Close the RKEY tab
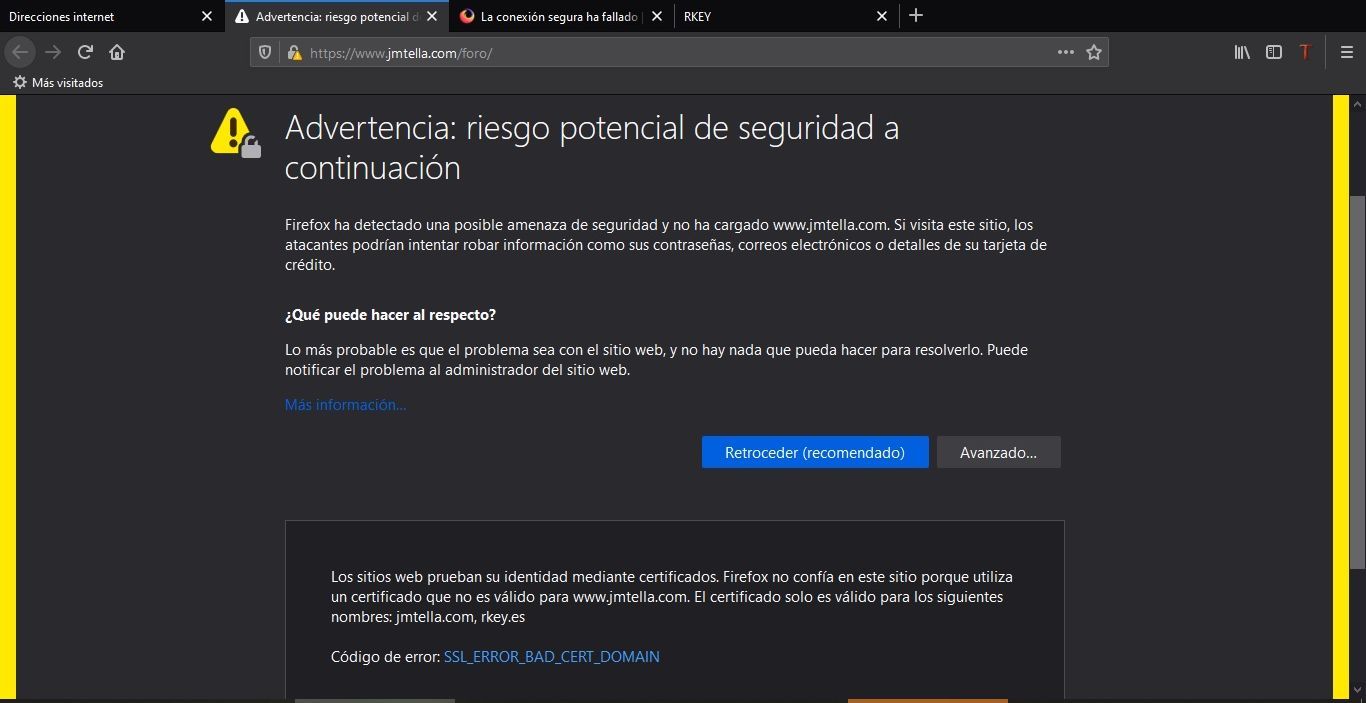This screenshot has width=1366, height=703. click(881, 17)
